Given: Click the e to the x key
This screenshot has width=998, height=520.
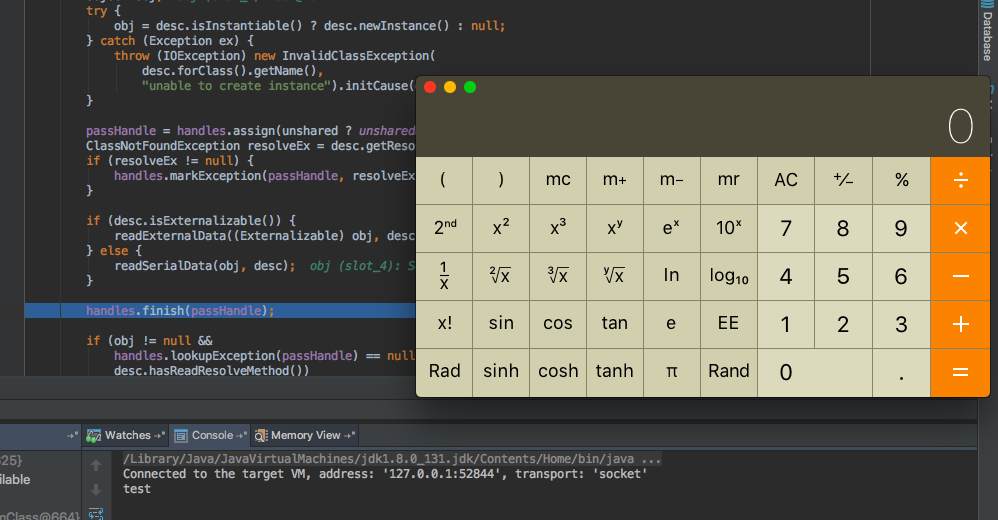Looking at the screenshot, I should point(671,228).
